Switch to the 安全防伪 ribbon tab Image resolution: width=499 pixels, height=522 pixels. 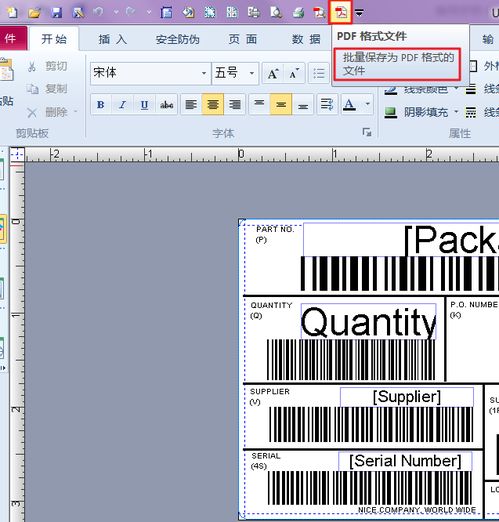click(x=177, y=39)
